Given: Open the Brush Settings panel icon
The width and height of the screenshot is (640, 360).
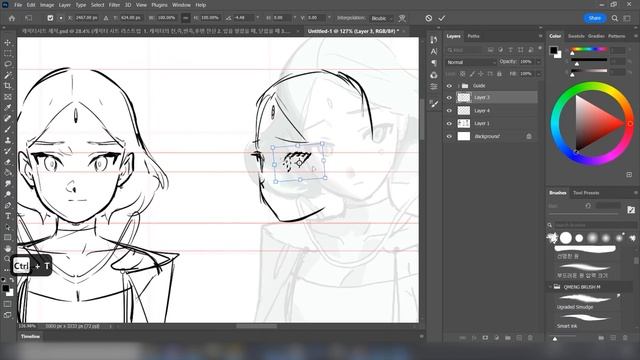Looking at the screenshot, I should coord(434,104).
